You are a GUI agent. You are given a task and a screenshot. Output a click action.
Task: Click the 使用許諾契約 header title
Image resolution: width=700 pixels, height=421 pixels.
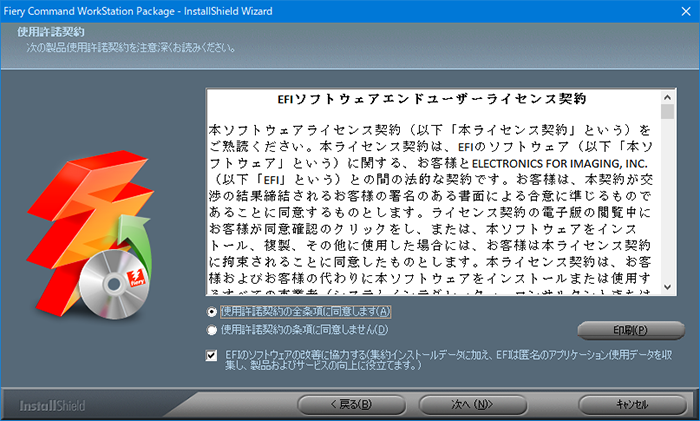pos(50,32)
